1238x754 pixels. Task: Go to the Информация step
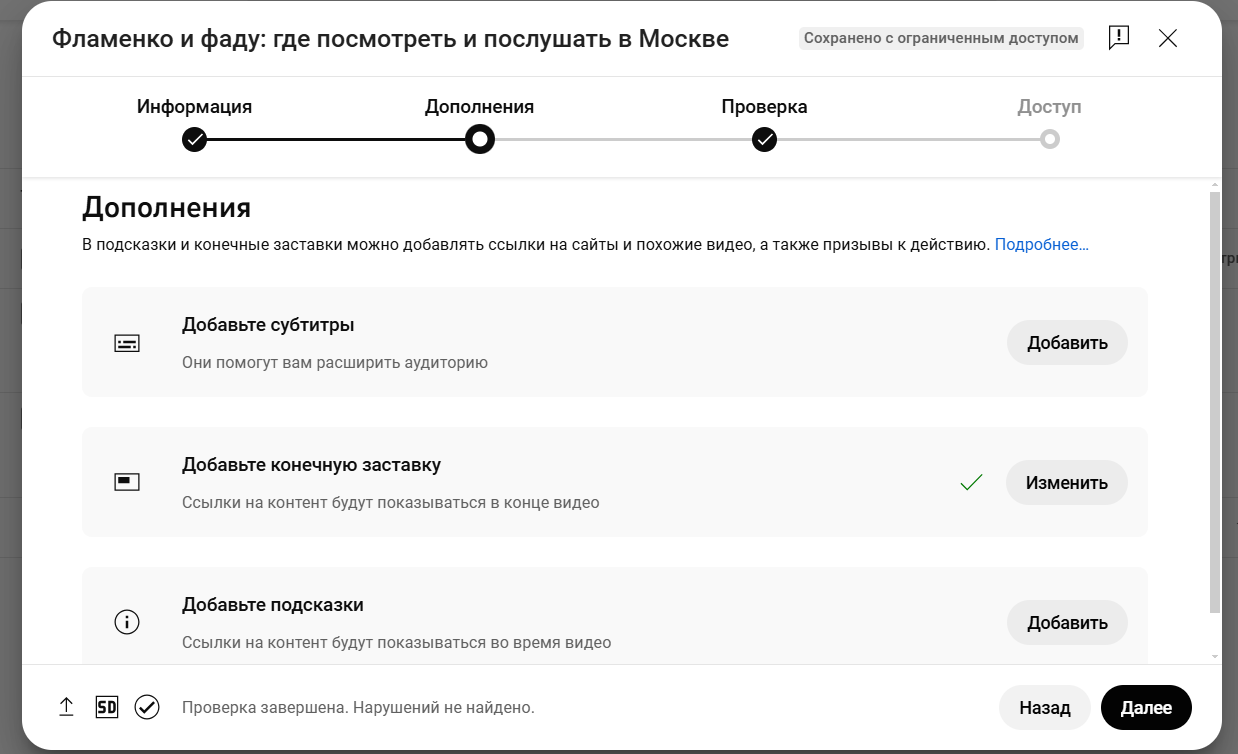click(x=194, y=139)
